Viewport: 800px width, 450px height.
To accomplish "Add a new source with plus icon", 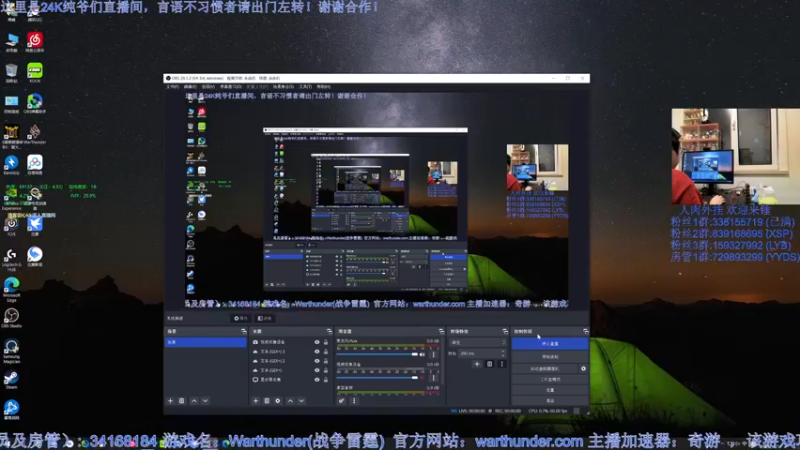I will 256,401.
